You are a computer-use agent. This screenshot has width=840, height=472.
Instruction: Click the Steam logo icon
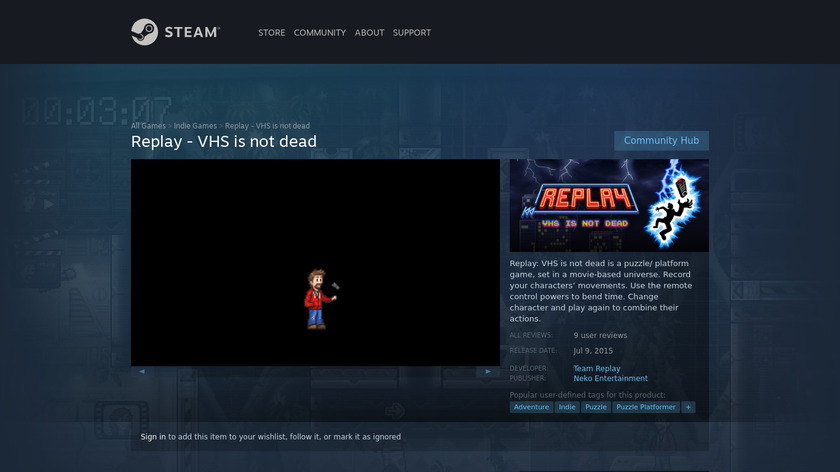[x=175, y=32]
